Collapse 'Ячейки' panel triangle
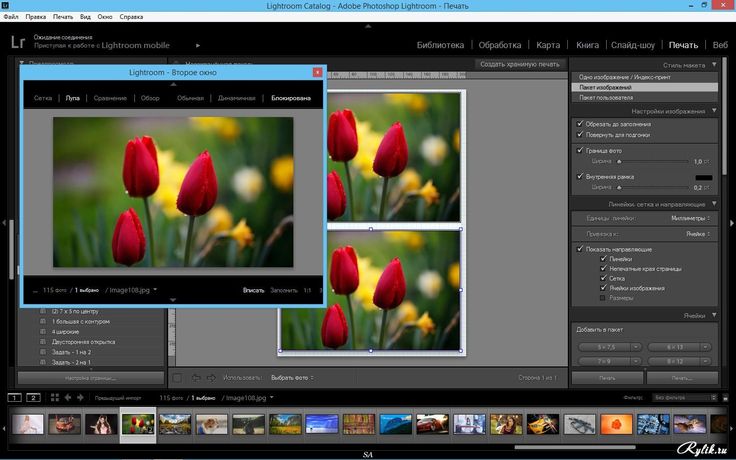Viewport: 736px width, 460px height. tap(714, 315)
